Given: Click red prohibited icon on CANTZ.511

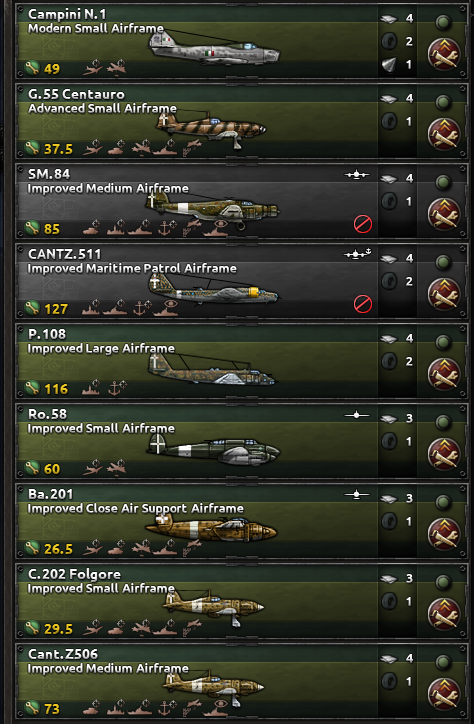Looking at the screenshot, I should [363, 304].
